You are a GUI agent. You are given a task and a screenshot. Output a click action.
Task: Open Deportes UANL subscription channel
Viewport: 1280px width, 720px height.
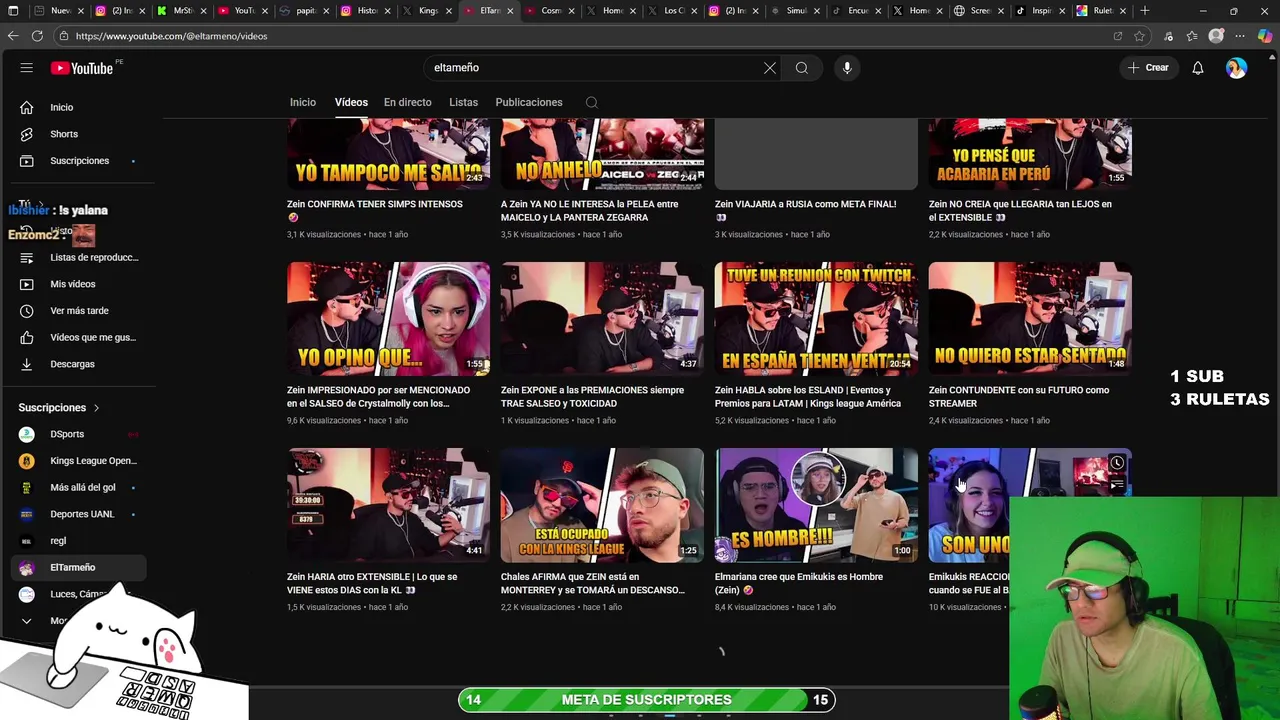click(79, 514)
